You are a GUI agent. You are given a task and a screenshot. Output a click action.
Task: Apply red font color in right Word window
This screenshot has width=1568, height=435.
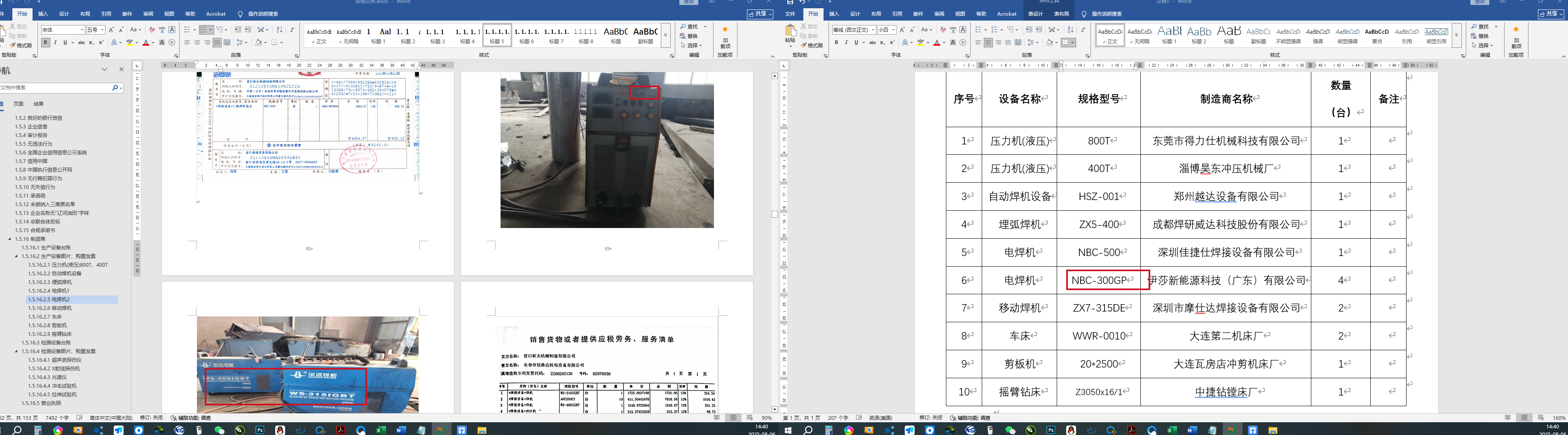click(936, 42)
